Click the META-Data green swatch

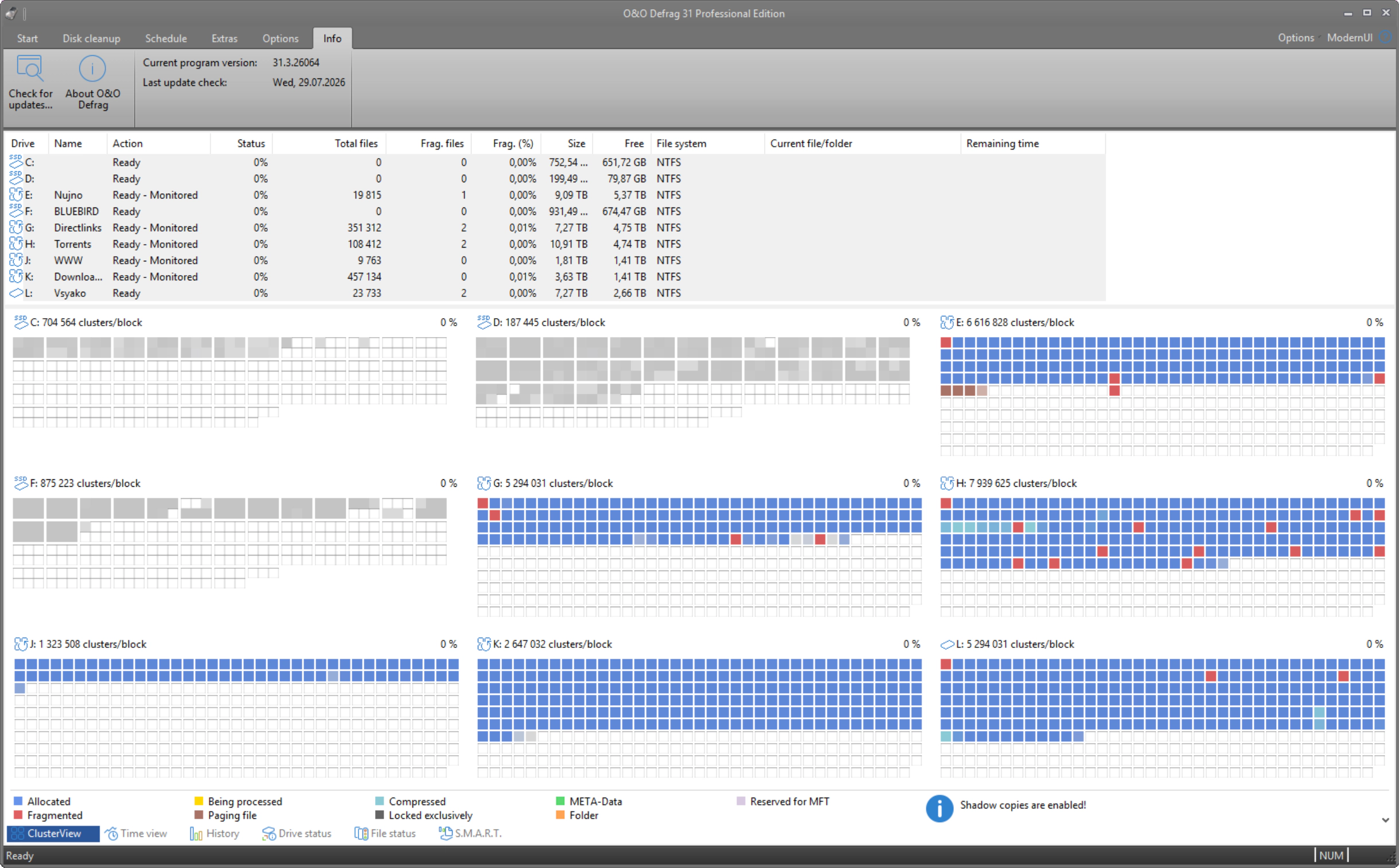pos(560,801)
